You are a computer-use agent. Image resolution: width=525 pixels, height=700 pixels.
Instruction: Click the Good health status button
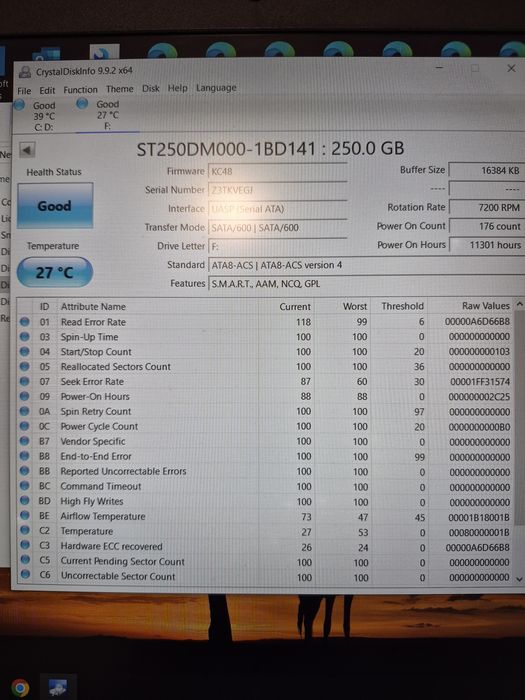coord(55,206)
